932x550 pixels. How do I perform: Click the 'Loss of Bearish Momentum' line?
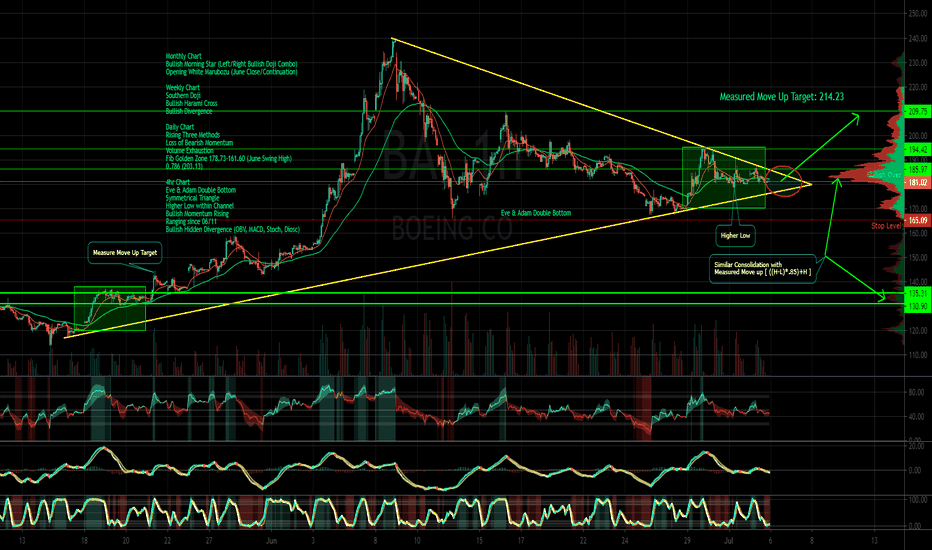click(x=199, y=143)
